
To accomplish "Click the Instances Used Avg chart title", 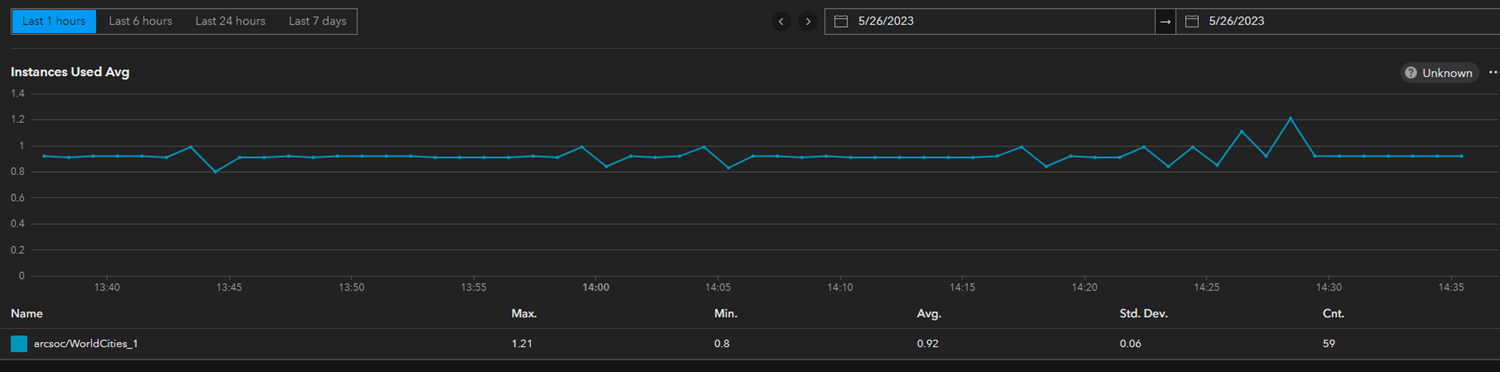I will pos(70,72).
